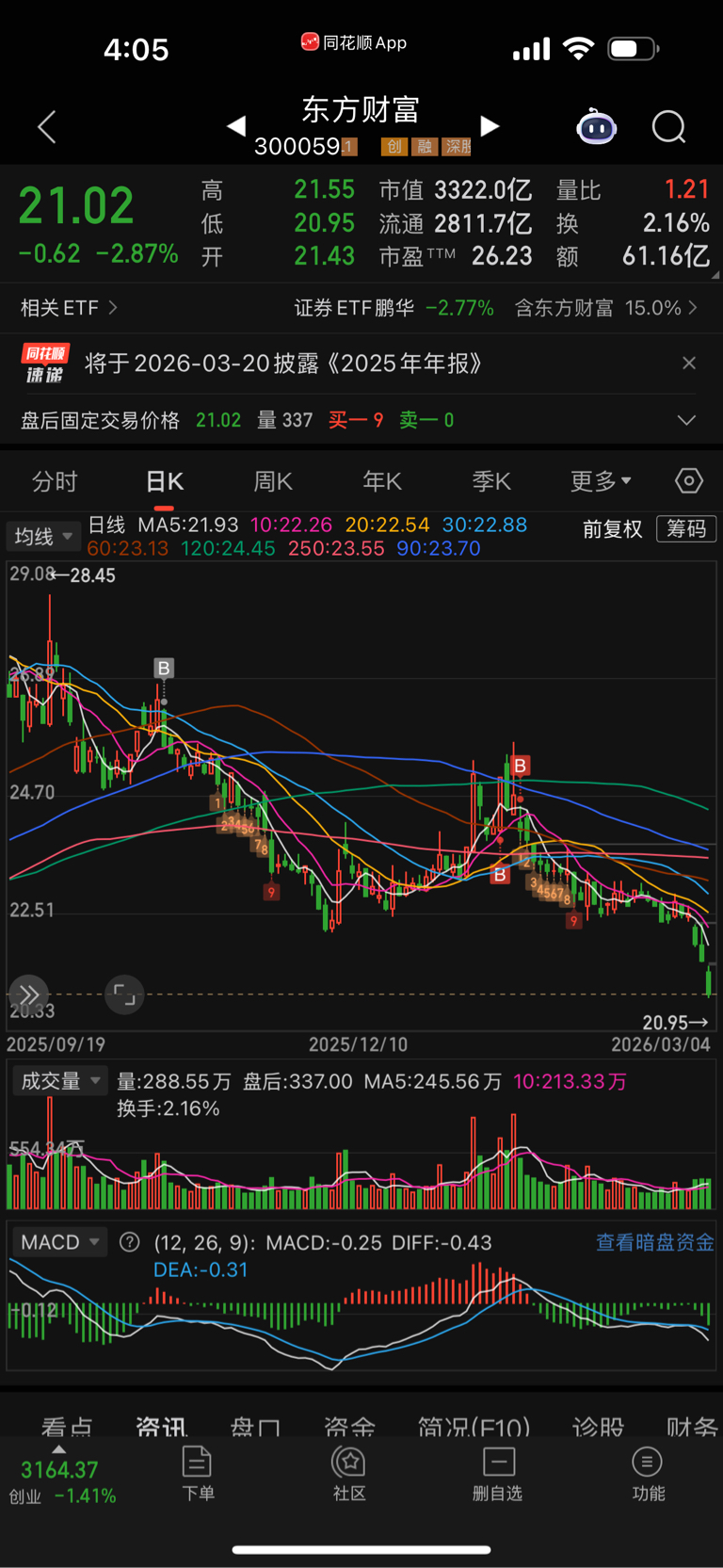Select the 日K tab
Viewport: 723px width, 1568px height.
[x=164, y=481]
